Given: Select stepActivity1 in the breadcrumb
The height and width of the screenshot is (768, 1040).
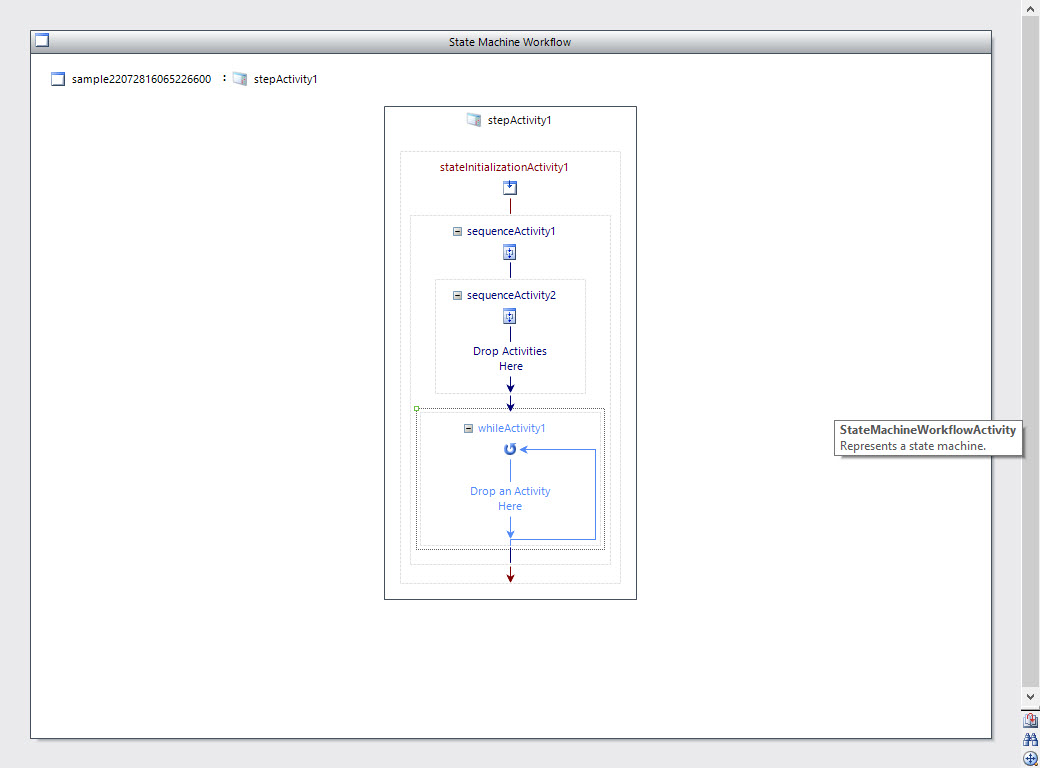Looking at the screenshot, I should [285, 79].
